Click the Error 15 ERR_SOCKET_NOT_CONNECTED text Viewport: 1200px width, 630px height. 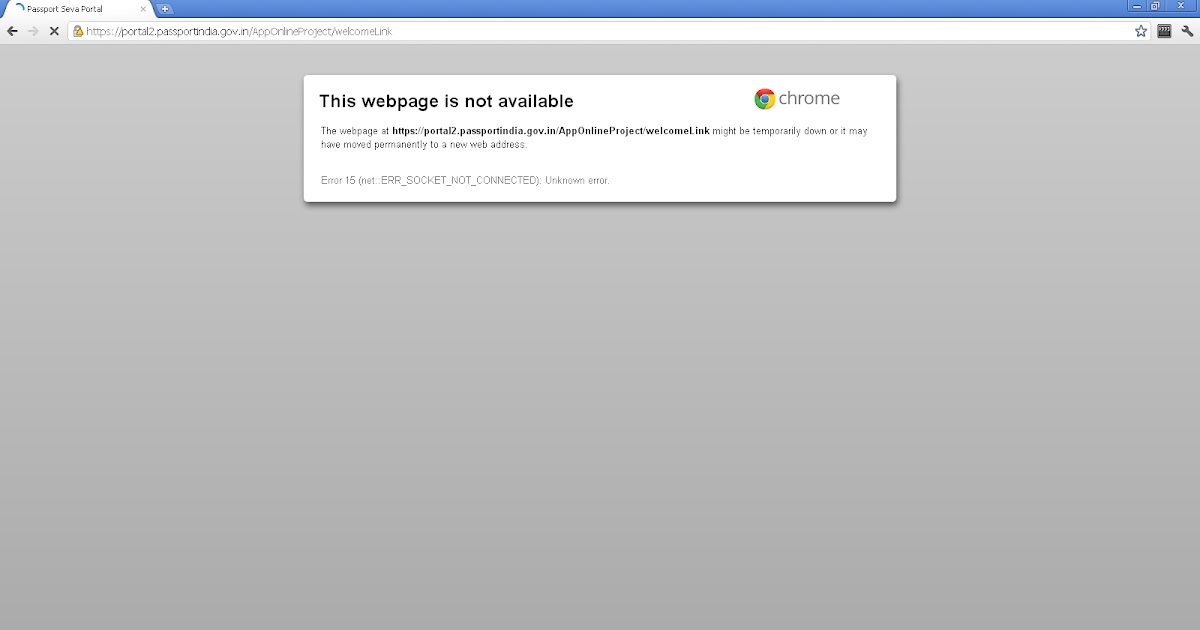465,181
